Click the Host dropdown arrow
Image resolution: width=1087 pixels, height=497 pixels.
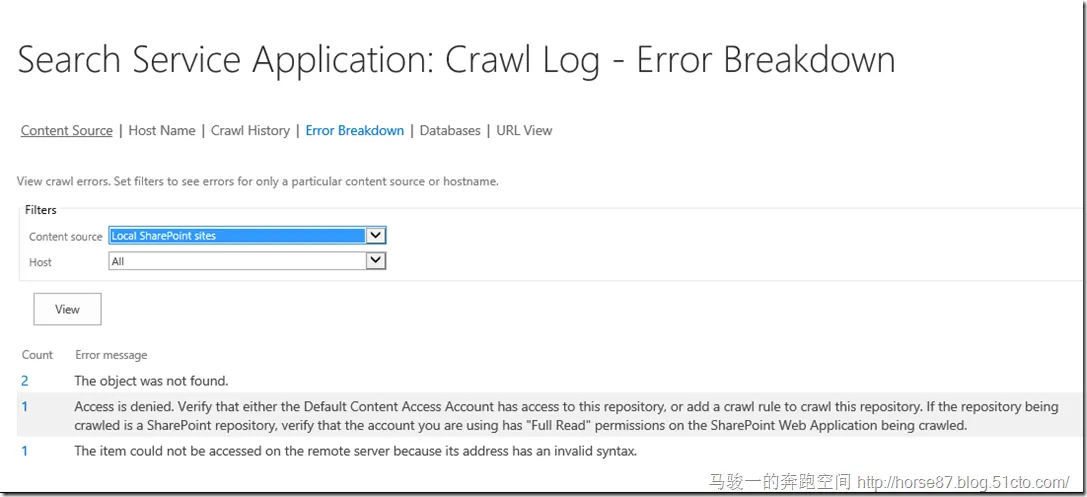click(375, 261)
